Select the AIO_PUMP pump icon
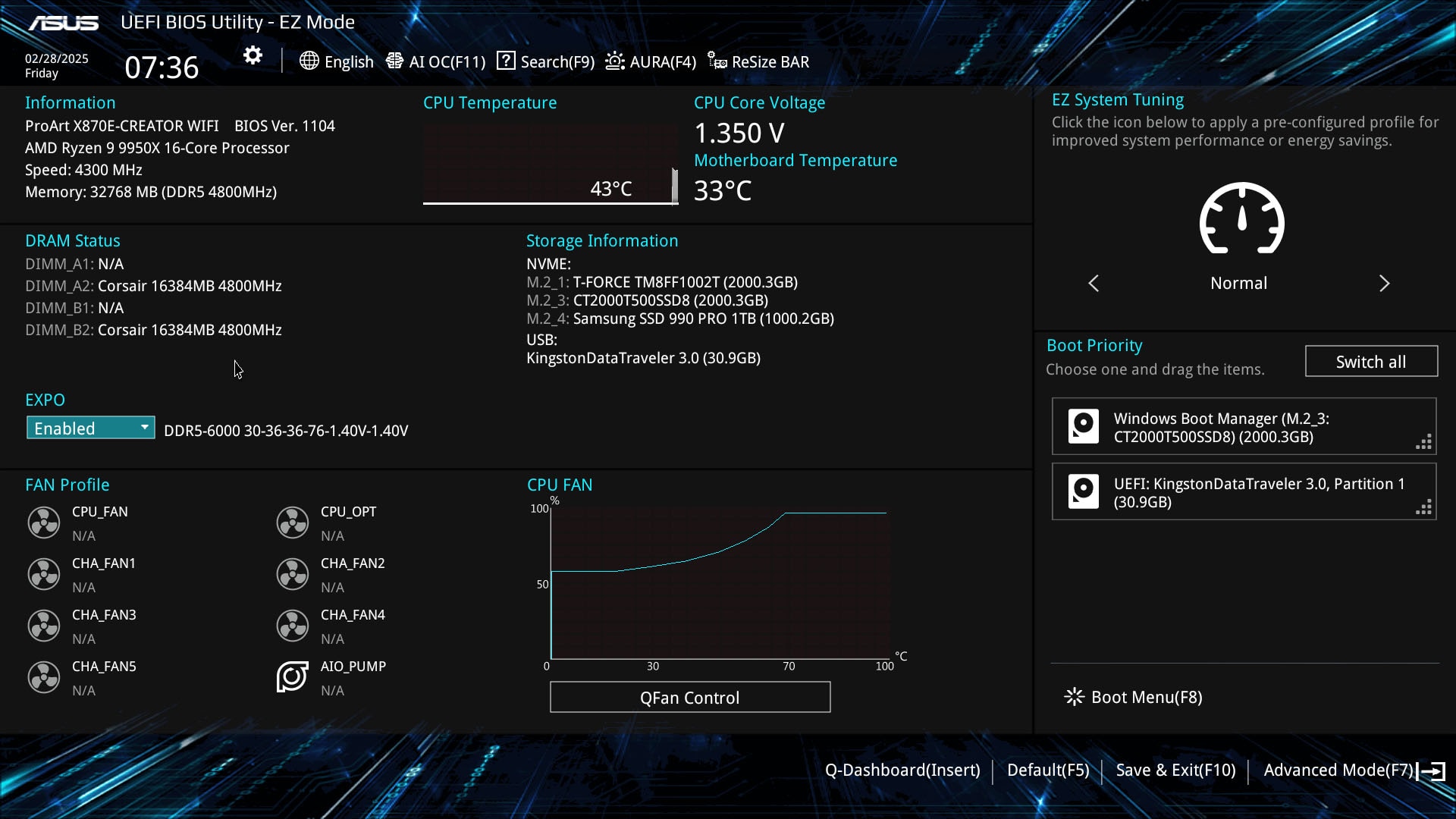The image size is (1456, 819). point(293,677)
